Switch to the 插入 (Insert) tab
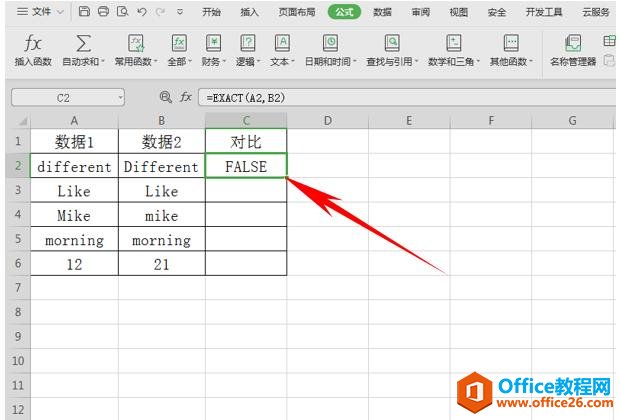Image resolution: width=620 pixels, height=420 pixels. click(250, 12)
